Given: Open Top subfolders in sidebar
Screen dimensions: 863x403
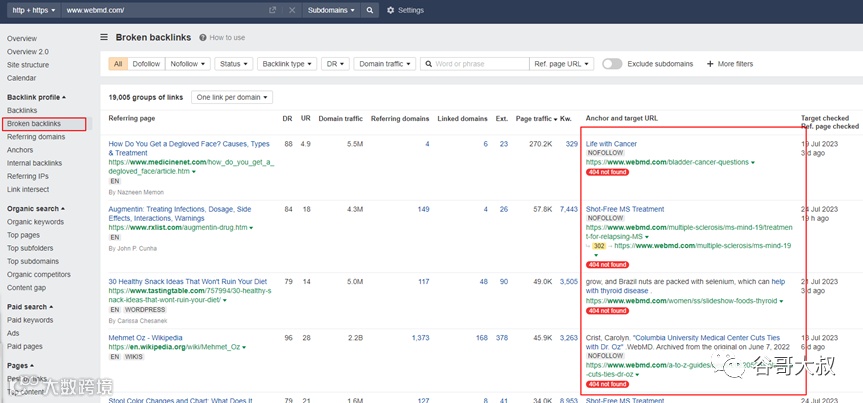Looking at the screenshot, I should [x=31, y=248].
